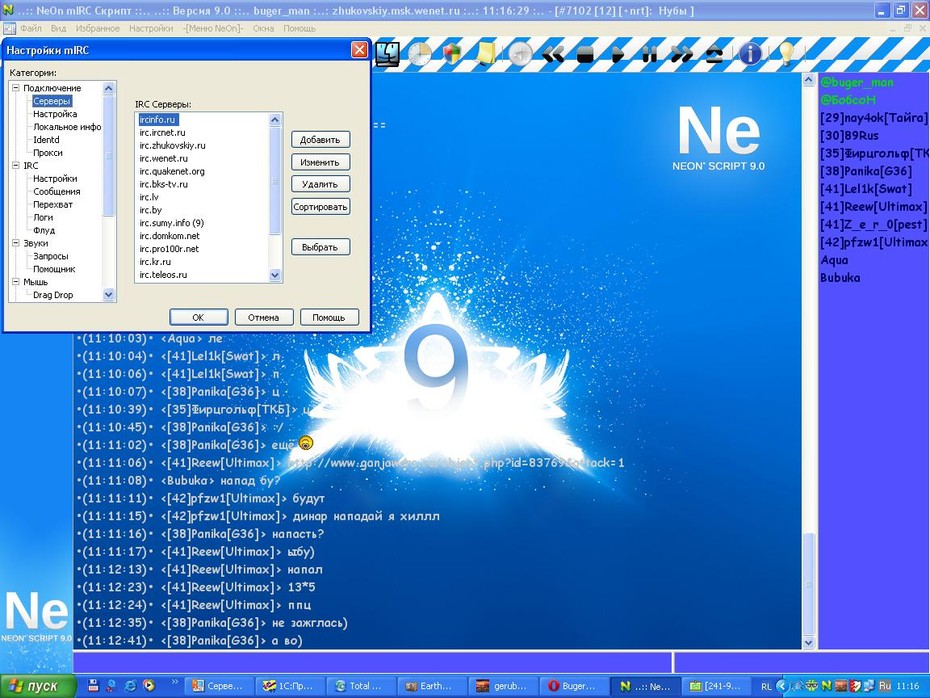This screenshot has height=698, width=930.
Task: Click the round speaker mute icon
Action: [x=520, y=54]
